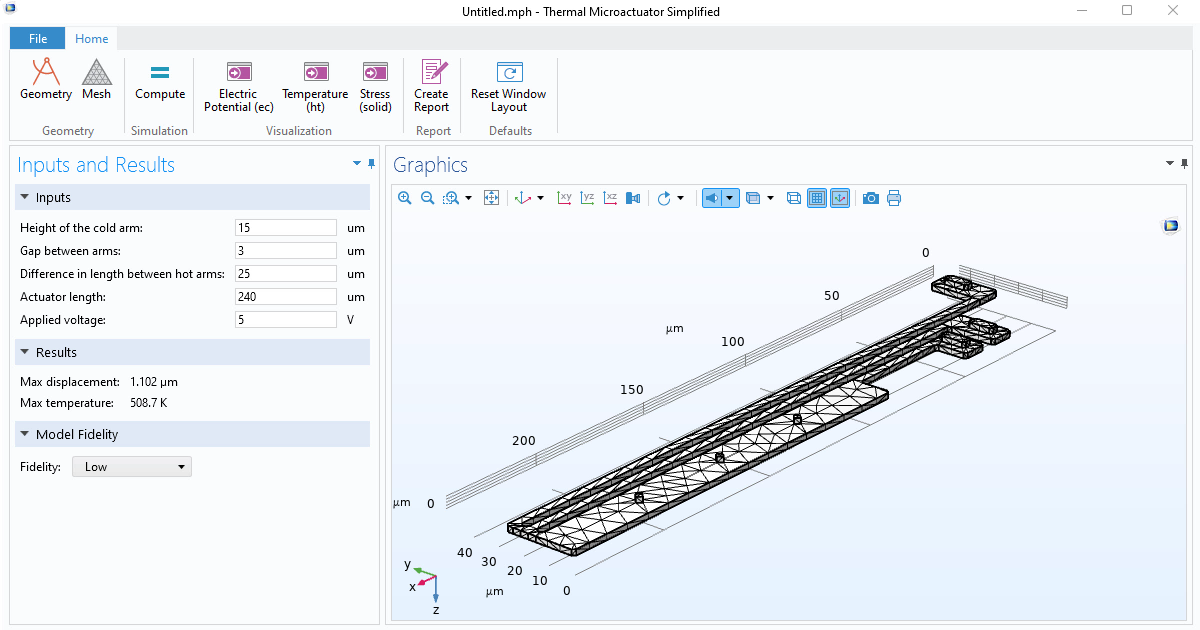This screenshot has width=1200, height=630.
Task: Print the Graphics window
Action: [894, 198]
